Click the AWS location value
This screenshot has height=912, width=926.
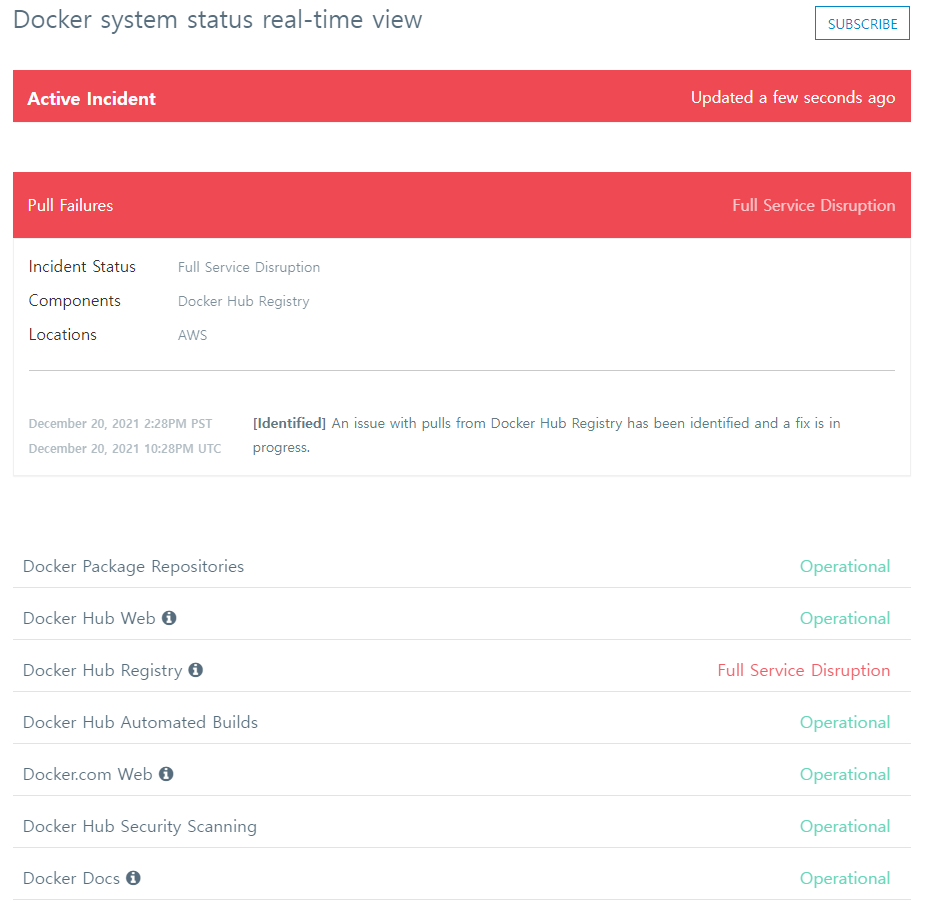(x=193, y=336)
